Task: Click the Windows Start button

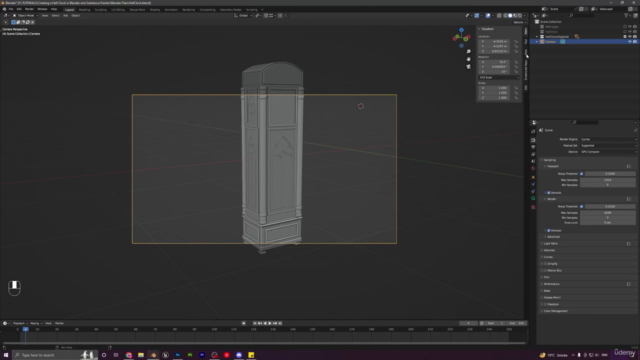Action: [x=6, y=355]
